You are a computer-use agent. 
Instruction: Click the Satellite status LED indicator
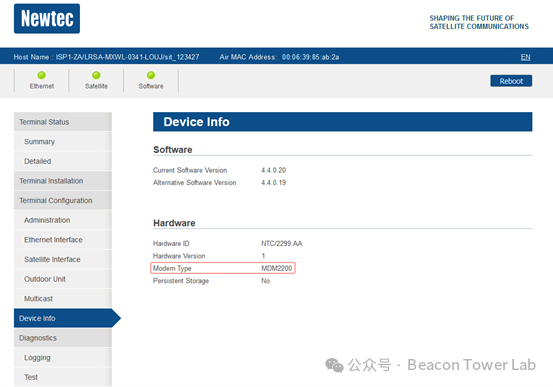96,75
